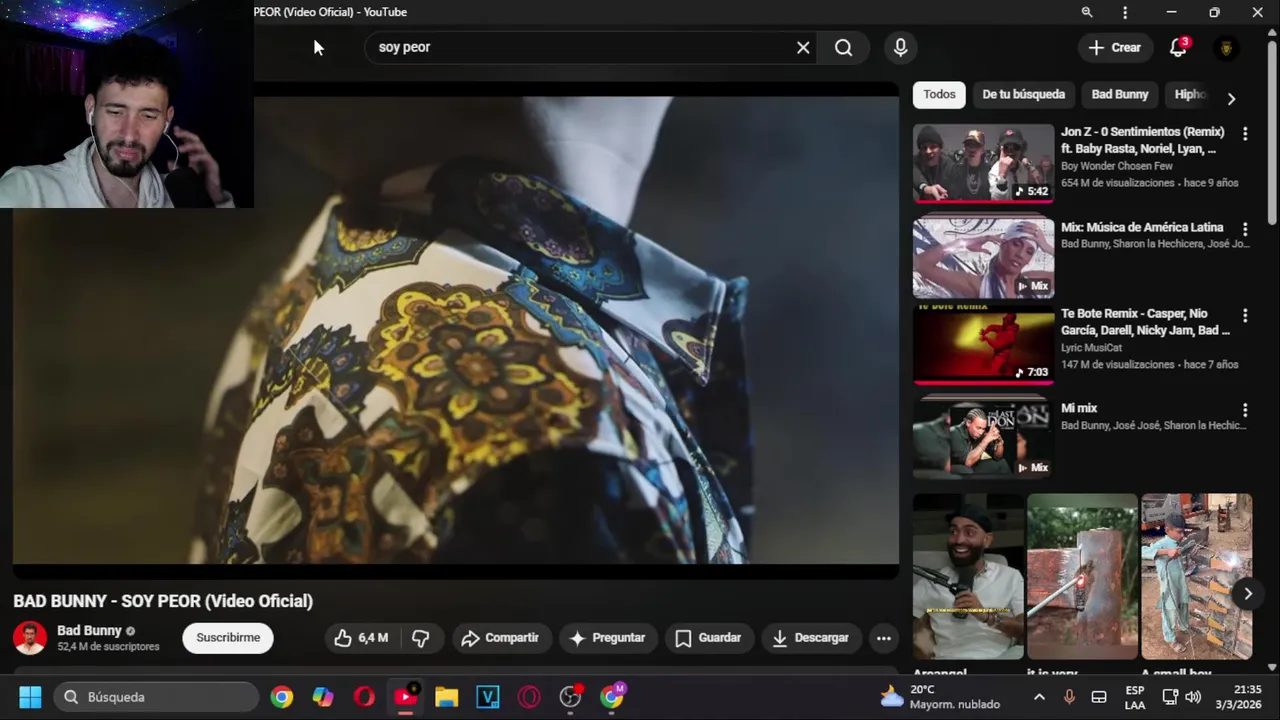The width and height of the screenshot is (1280, 720).
Task: Open Google Chrome from taskbar
Action: point(282,697)
